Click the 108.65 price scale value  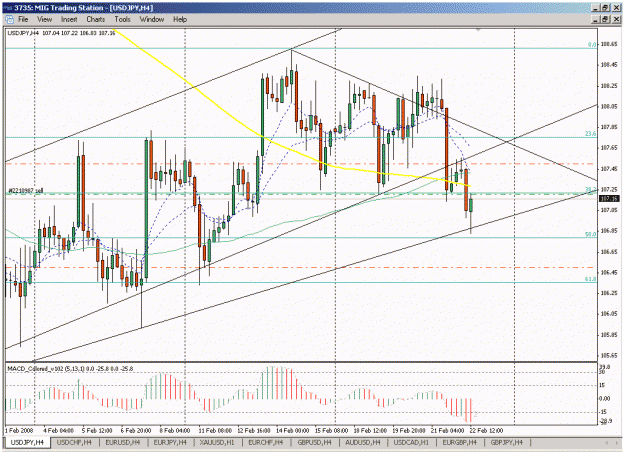(x=609, y=44)
